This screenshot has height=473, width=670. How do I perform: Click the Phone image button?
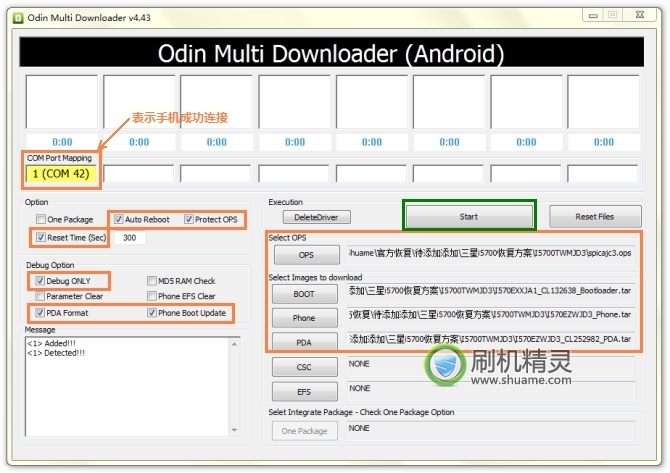click(x=304, y=318)
